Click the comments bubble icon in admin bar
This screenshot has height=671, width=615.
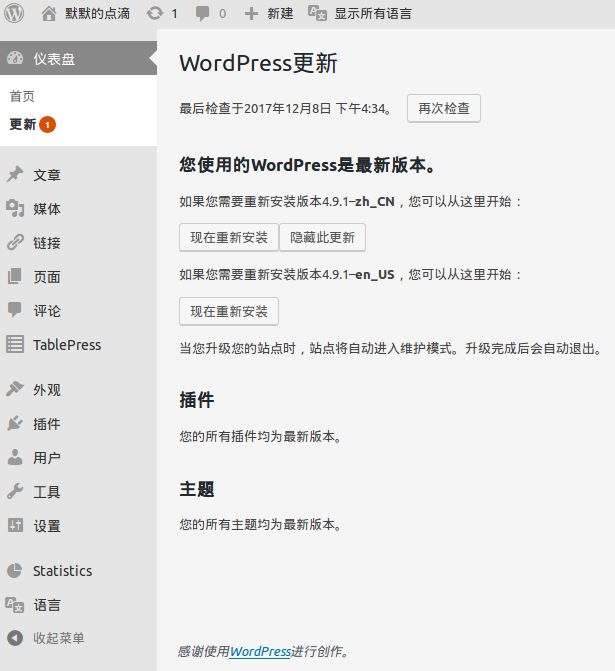tap(203, 14)
